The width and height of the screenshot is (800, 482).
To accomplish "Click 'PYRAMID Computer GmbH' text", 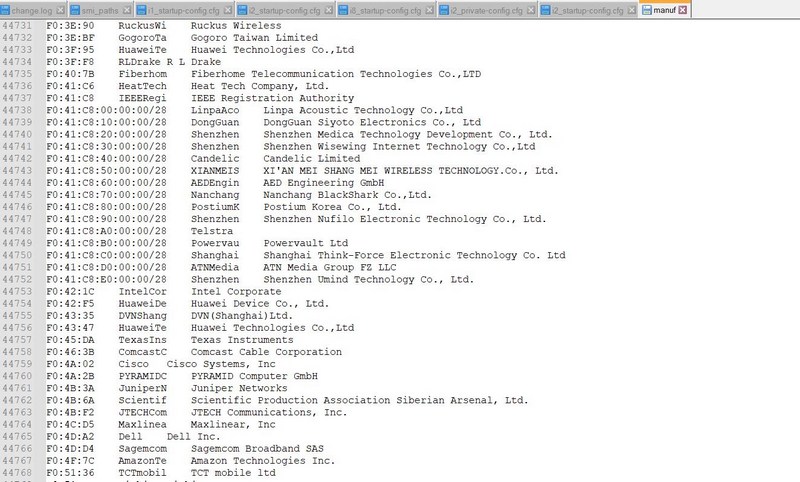I will (x=254, y=376).
